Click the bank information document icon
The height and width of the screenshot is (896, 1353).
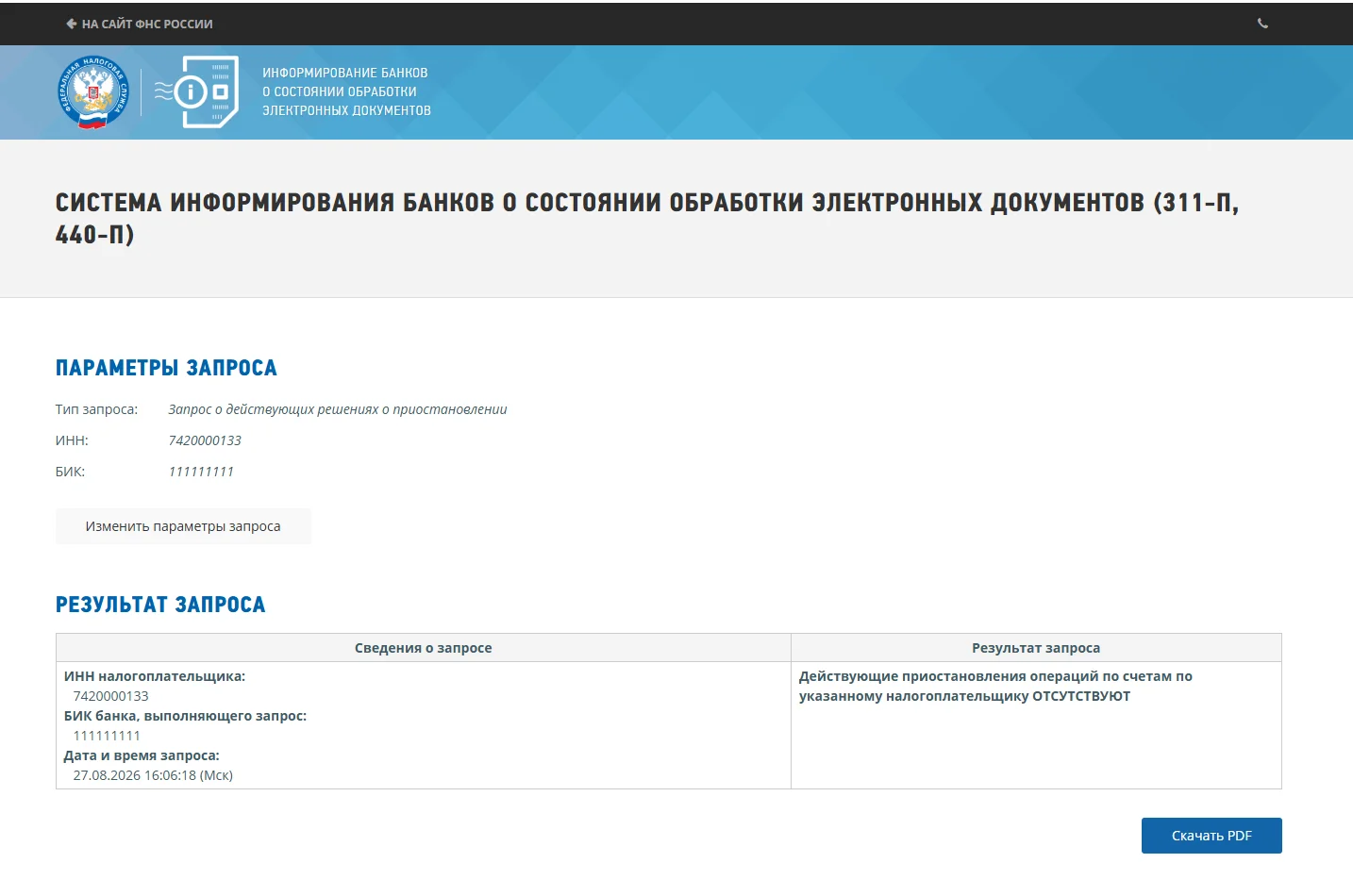[x=196, y=92]
